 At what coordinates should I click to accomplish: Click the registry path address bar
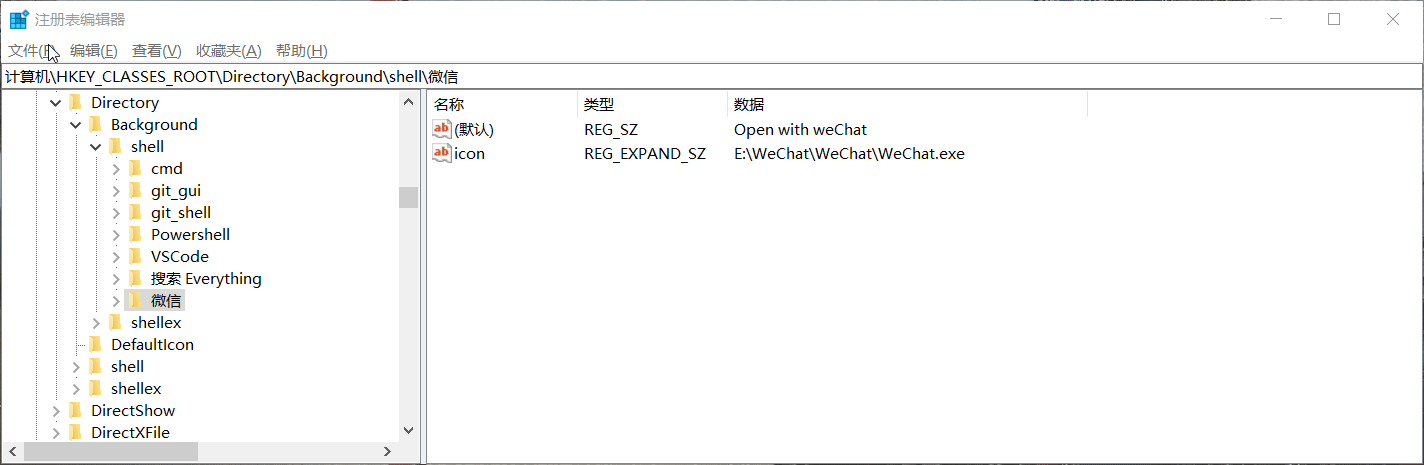coord(712,76)
